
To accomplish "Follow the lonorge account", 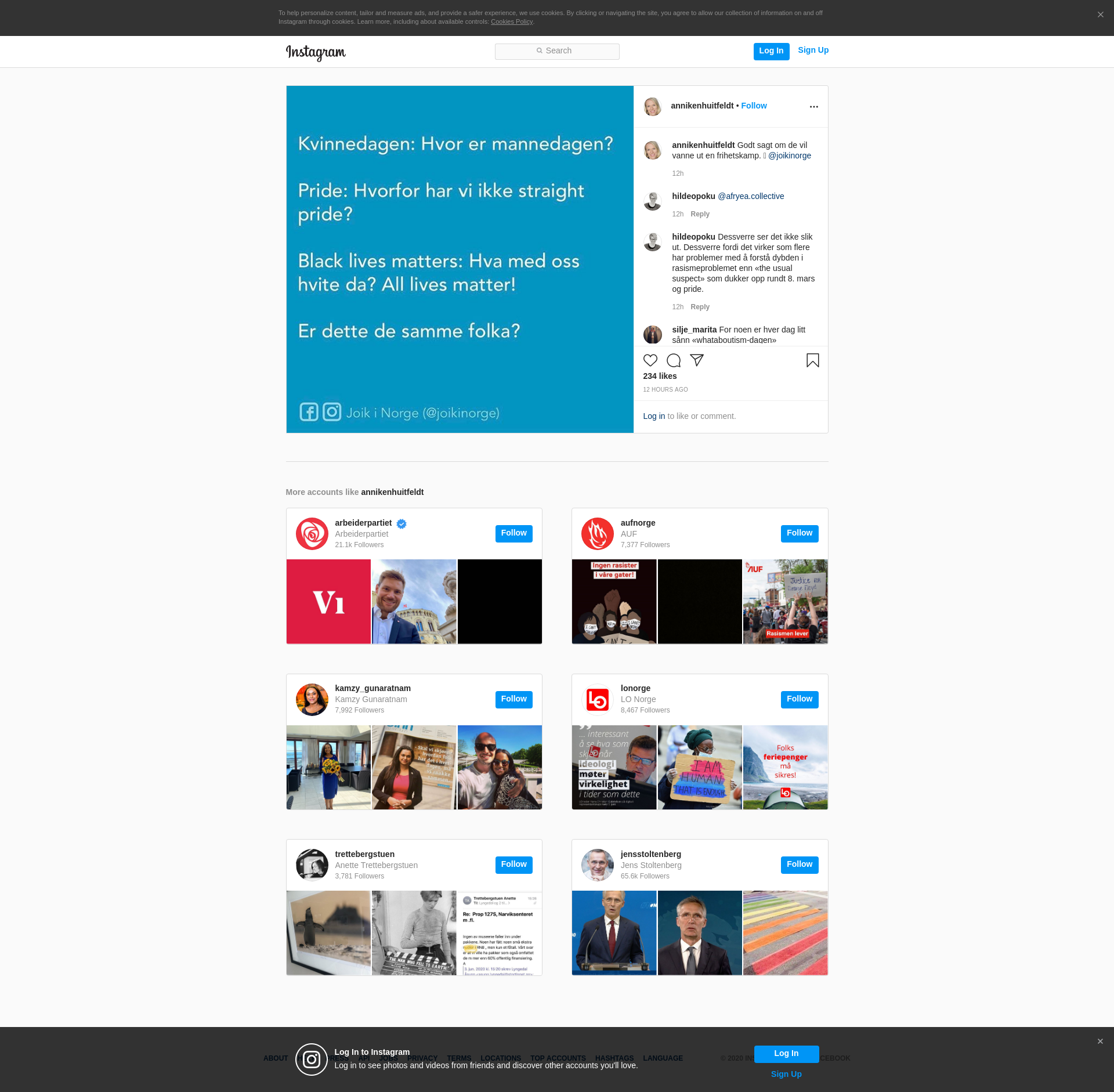I will click(x=800, y=700).
